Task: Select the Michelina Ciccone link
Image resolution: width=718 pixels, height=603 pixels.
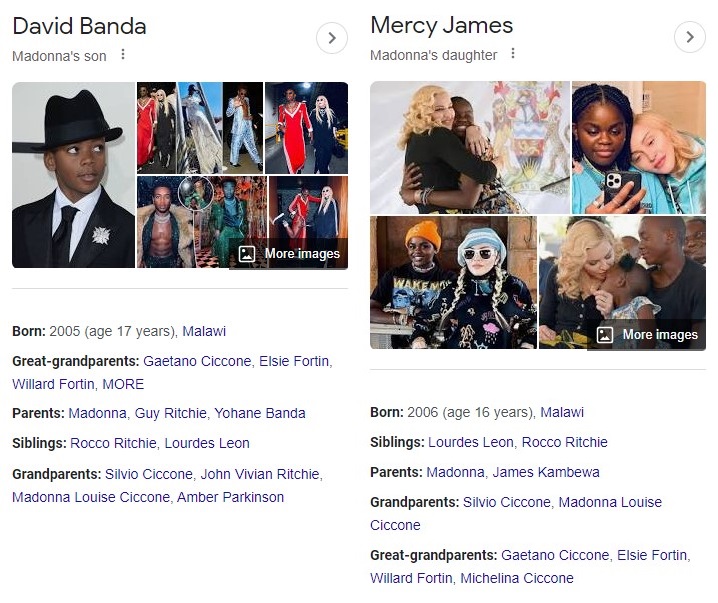Action: tap(517, 578)
